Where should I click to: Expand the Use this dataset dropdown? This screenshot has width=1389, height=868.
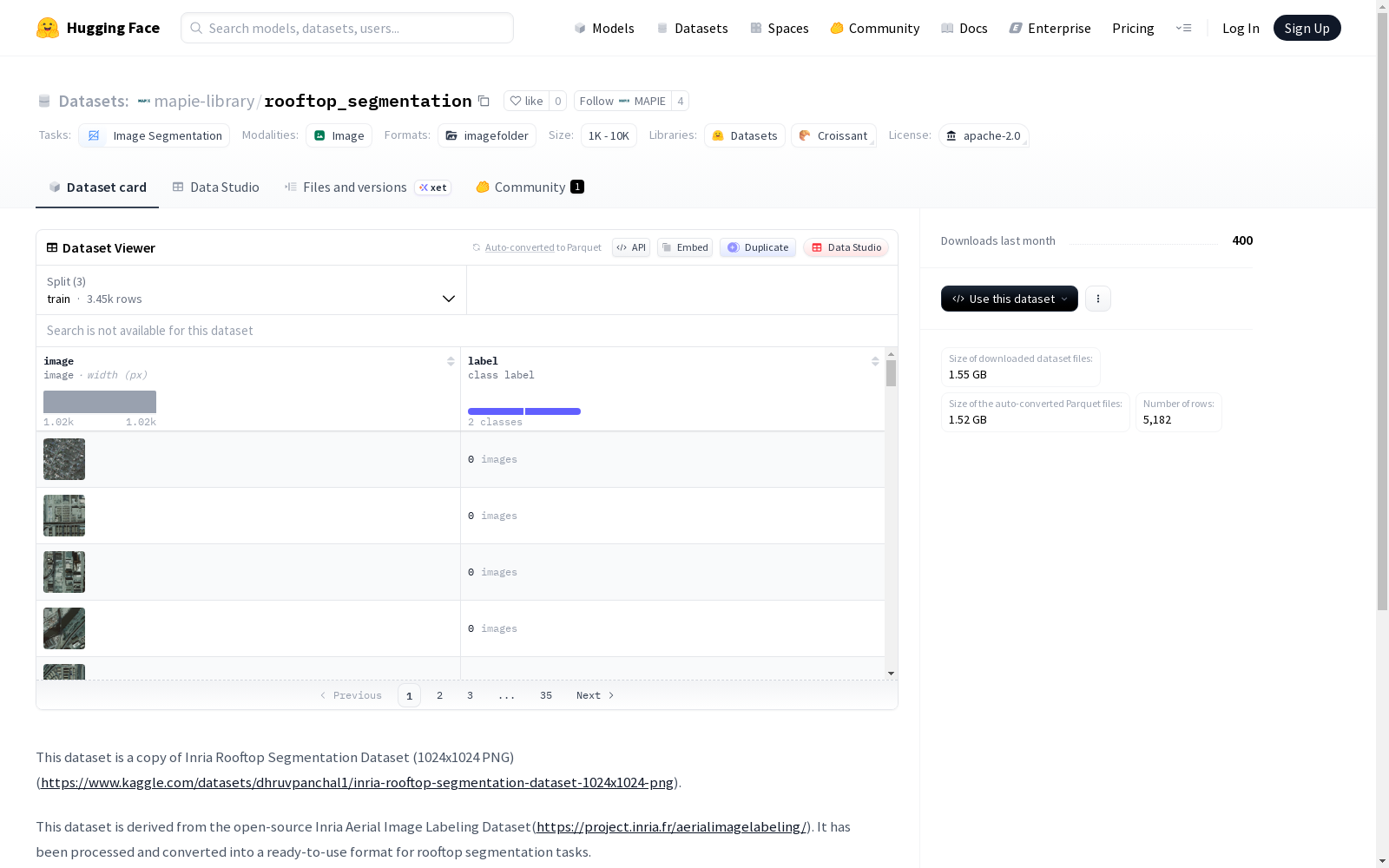1010,299
